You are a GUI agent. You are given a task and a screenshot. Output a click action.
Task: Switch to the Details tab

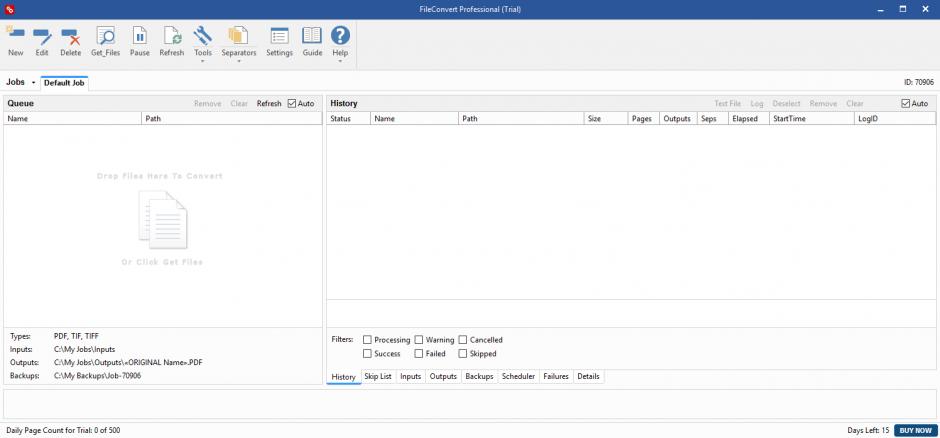coord(588,376)
